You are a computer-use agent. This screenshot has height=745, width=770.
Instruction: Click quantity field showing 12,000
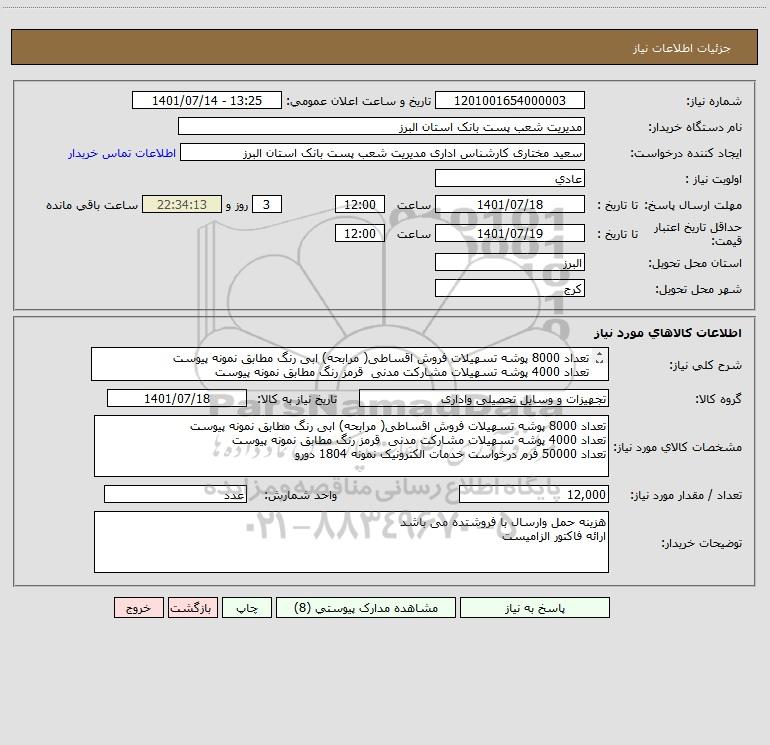pyautogui.click(x=534, y=495)
